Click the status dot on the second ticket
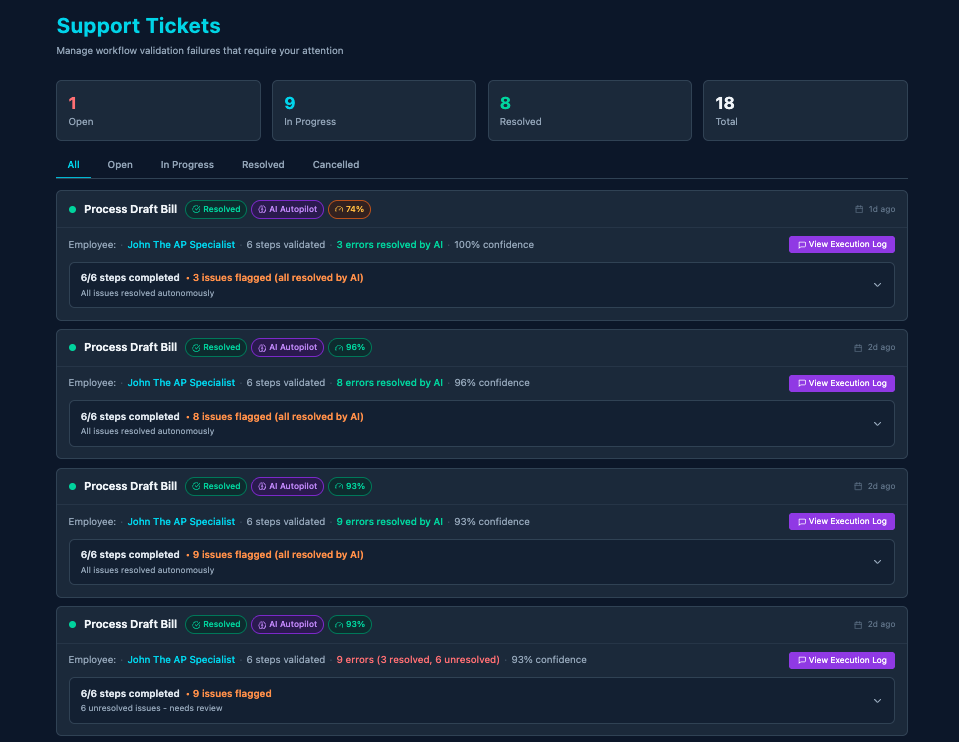This screenshot has width=959, height=742. 71,347
